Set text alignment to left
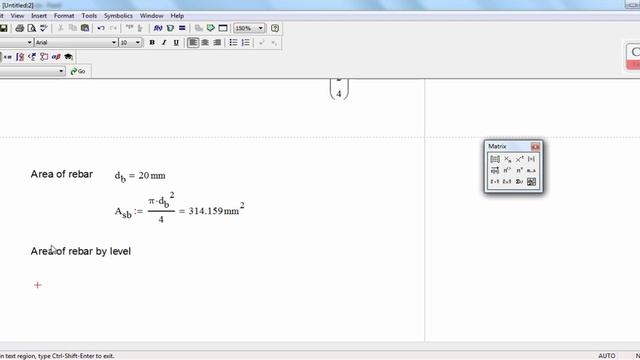Screen dimensions: 640x360 click(x=193, y=42)
